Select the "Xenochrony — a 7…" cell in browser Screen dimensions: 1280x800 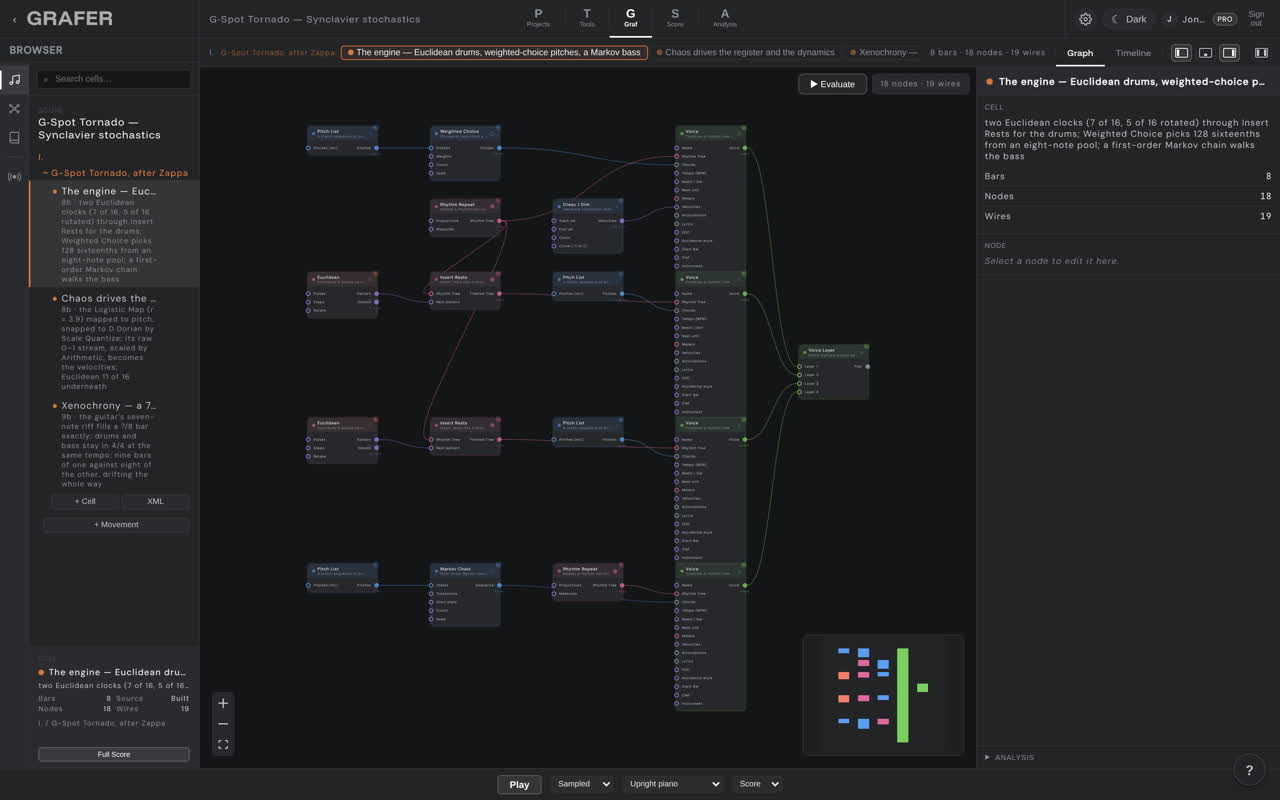pos(115,444)
